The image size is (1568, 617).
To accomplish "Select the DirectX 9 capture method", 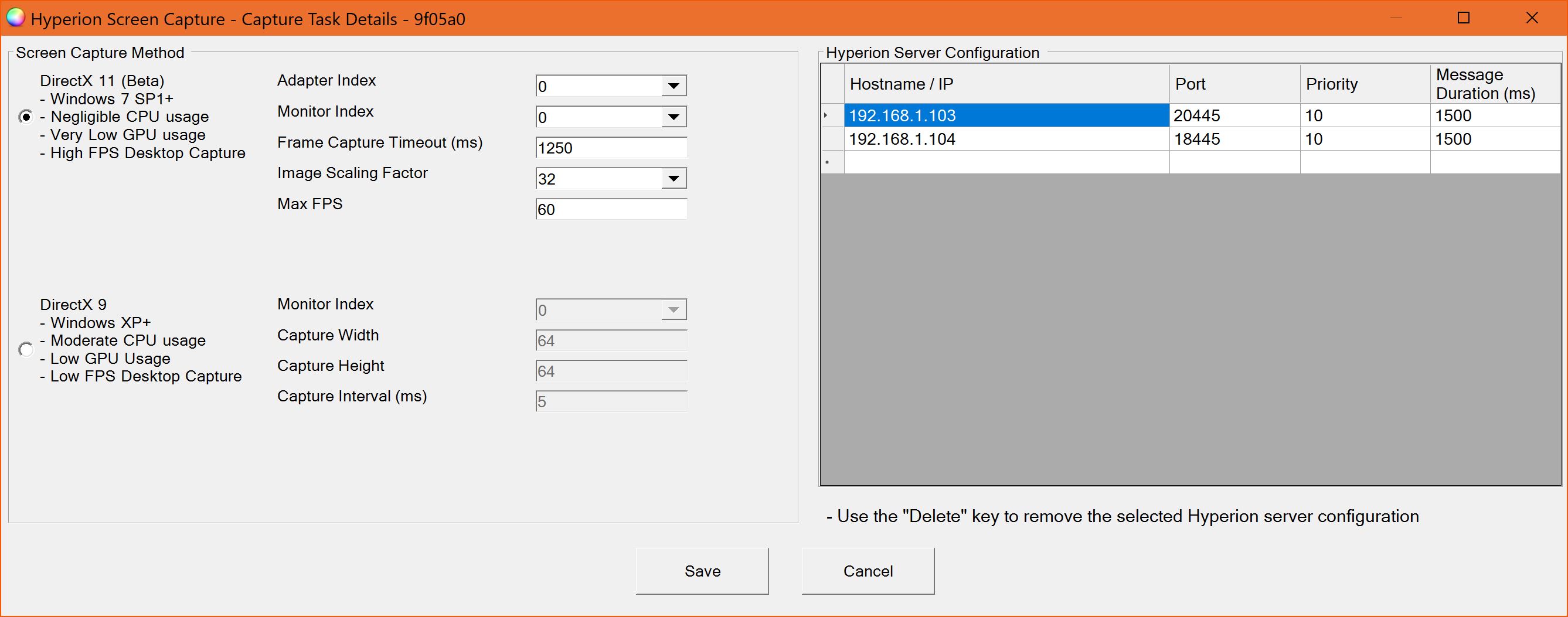I will [26, 349].
